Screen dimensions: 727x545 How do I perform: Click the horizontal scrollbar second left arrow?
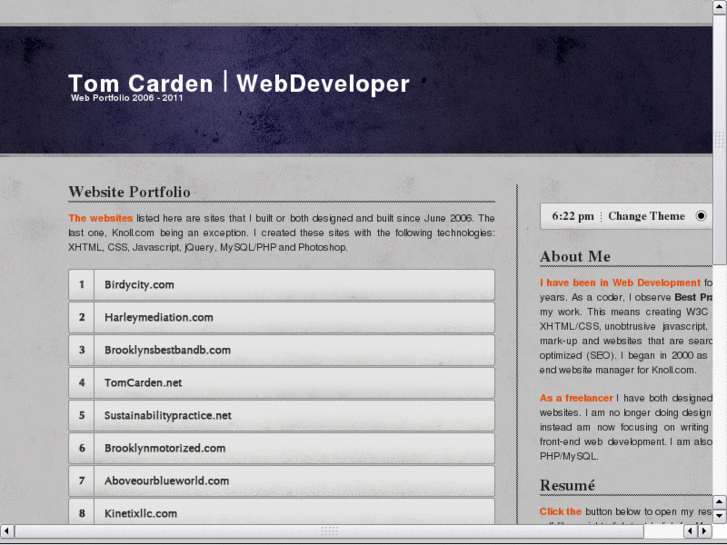pos(691,531)
